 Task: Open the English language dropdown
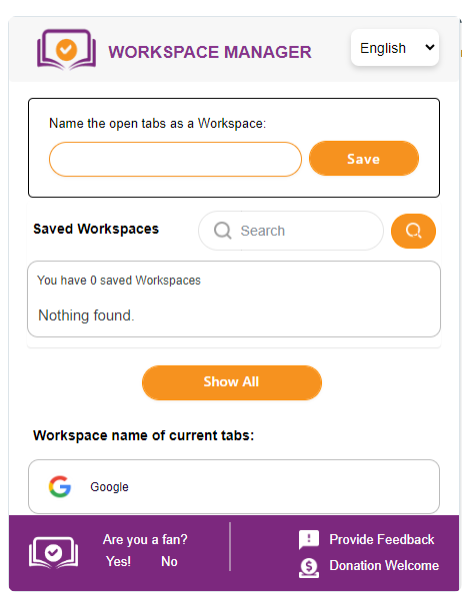(x=395, y=48)
